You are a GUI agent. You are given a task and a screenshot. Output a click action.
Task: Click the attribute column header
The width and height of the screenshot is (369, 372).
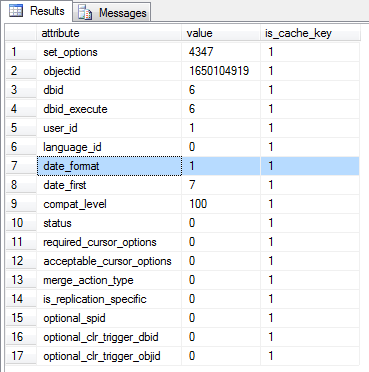[x=109, y=33]
